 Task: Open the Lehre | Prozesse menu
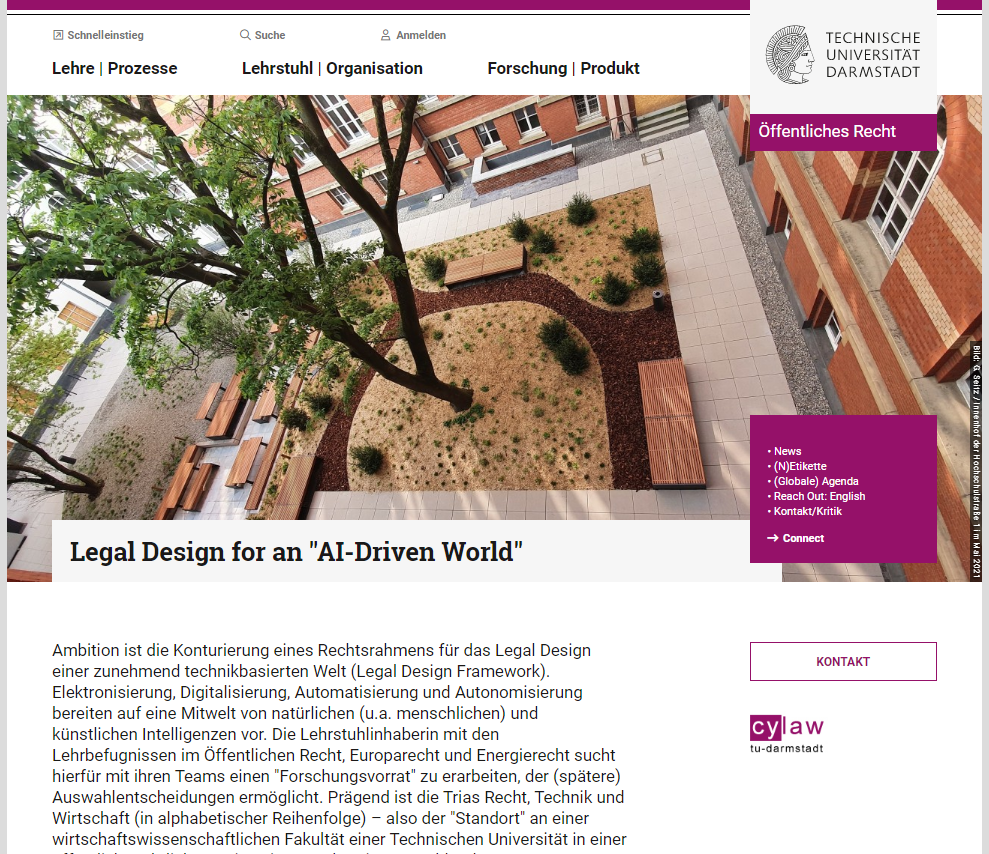pyautogui.click(x=114, y=68)
